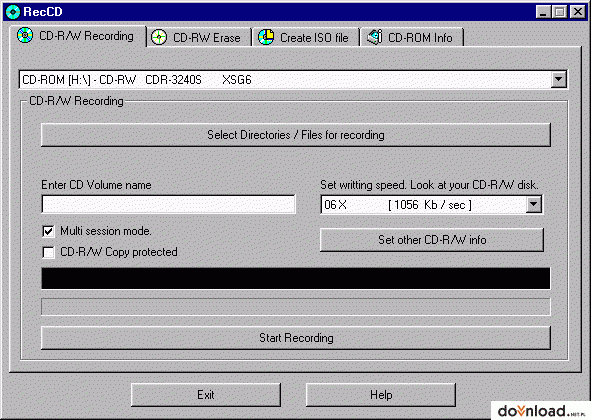Click the CD-RW Erase tab disc icon
591x420 pixels.
(159, 37)
